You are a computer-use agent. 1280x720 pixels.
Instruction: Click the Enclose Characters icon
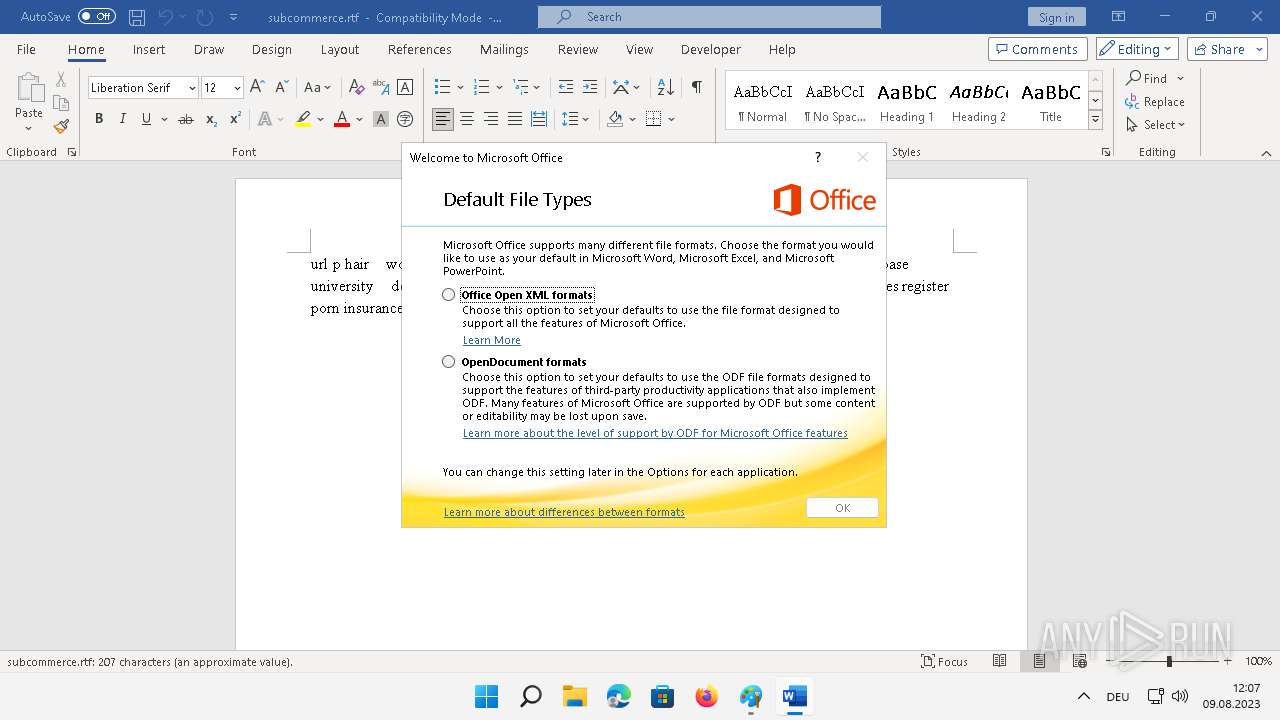pos(405,119)
